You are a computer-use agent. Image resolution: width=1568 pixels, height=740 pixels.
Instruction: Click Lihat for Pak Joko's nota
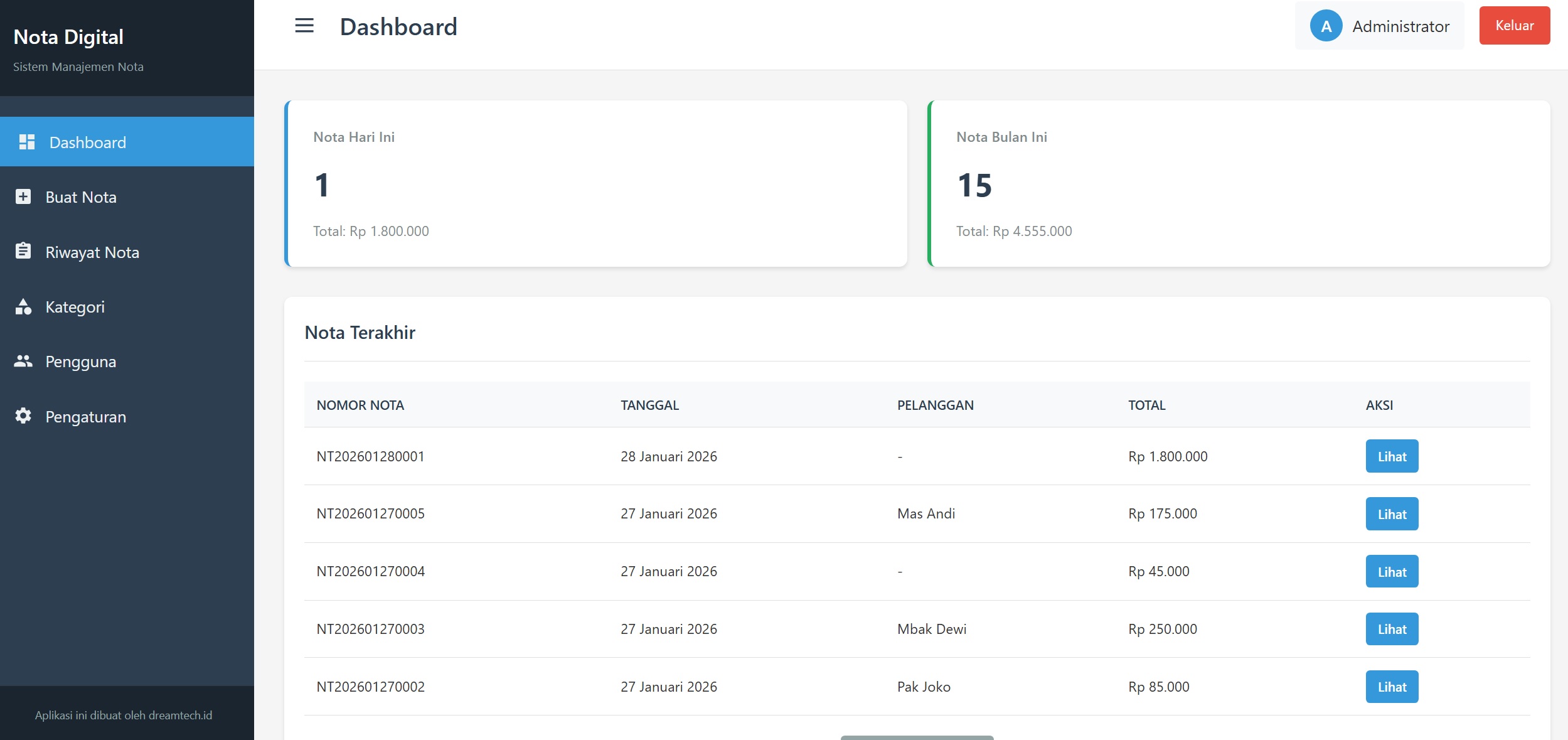pos(1391,687)
